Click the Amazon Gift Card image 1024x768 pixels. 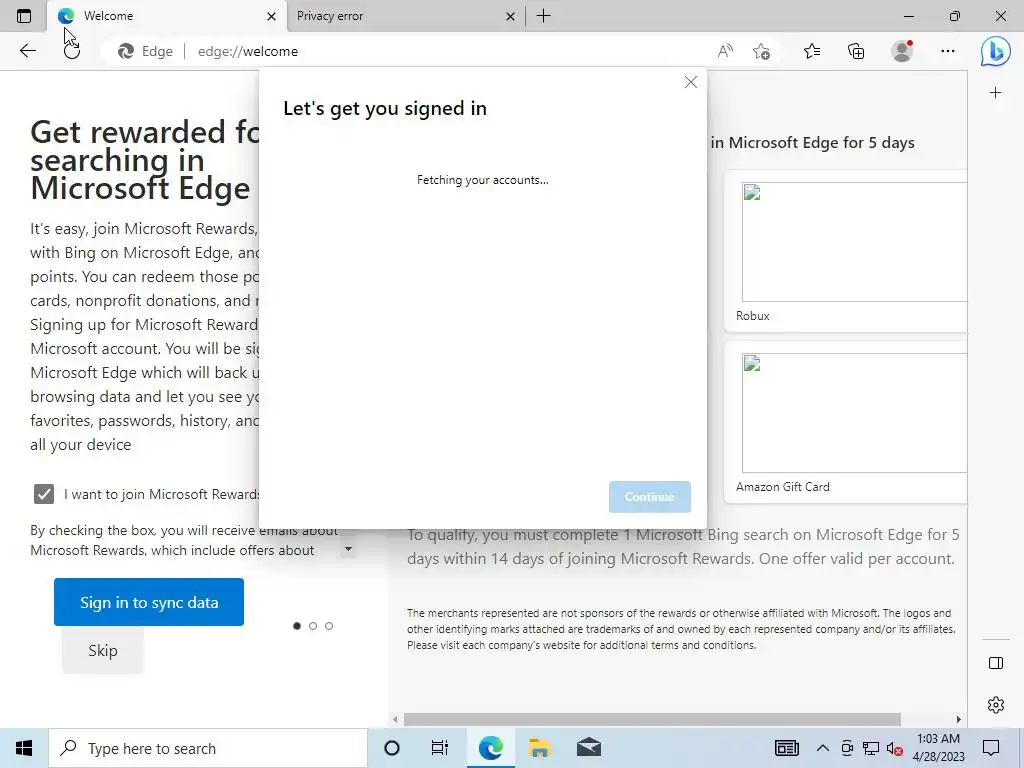[x=854, y=413]
